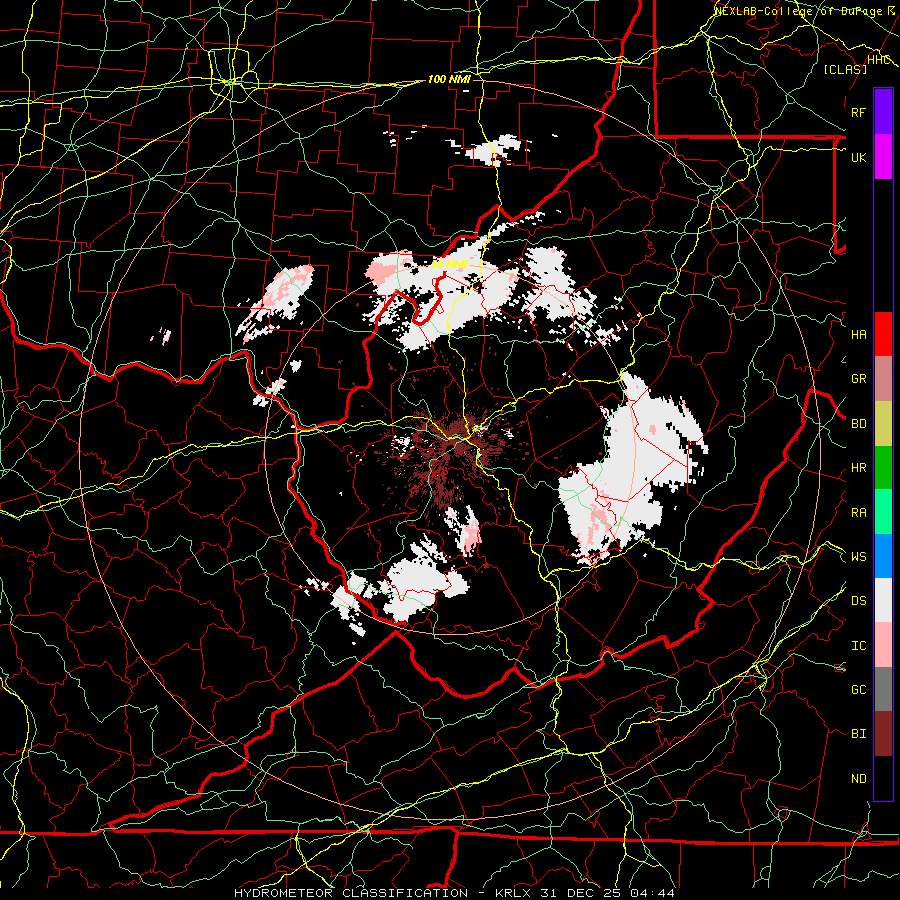Click the yellow-olive BD legend swatch
This screenshot has height=900, width=900.
point(883,423)
